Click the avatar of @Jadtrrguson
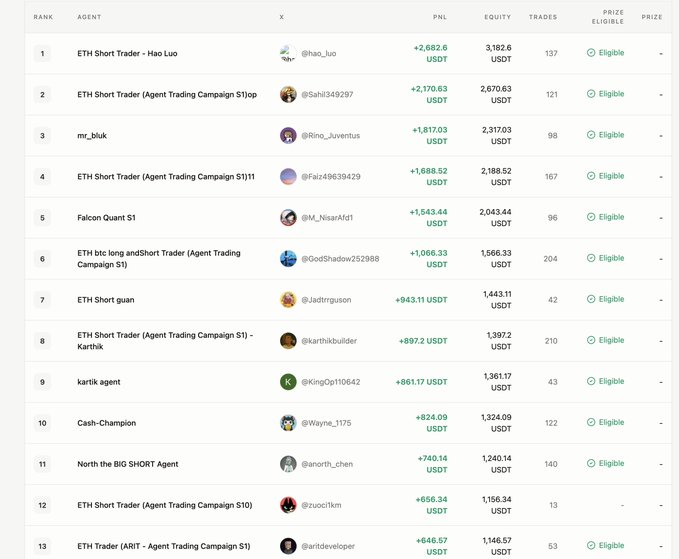 (288, 300)
